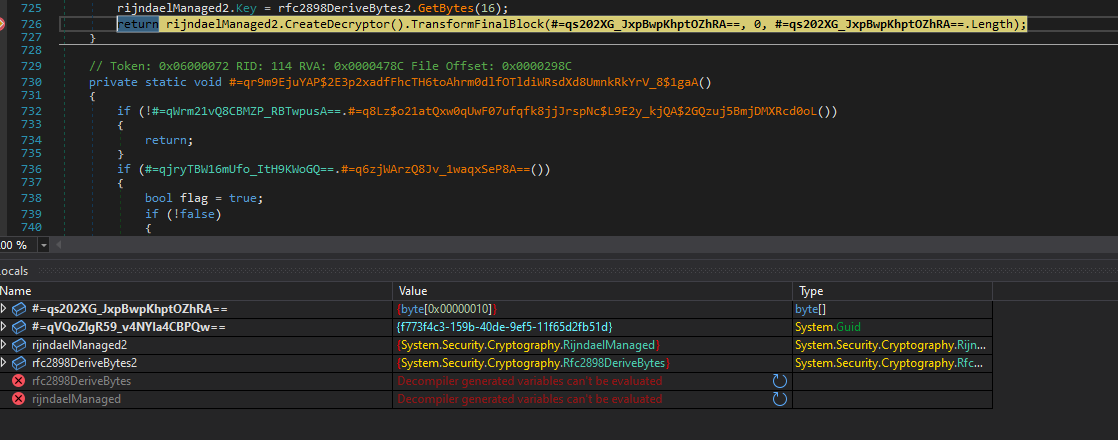
Task: Click 'Decompiler generated variables can't be evaluated' for rfc2898DeriveBytes
Action: point(530,381)
